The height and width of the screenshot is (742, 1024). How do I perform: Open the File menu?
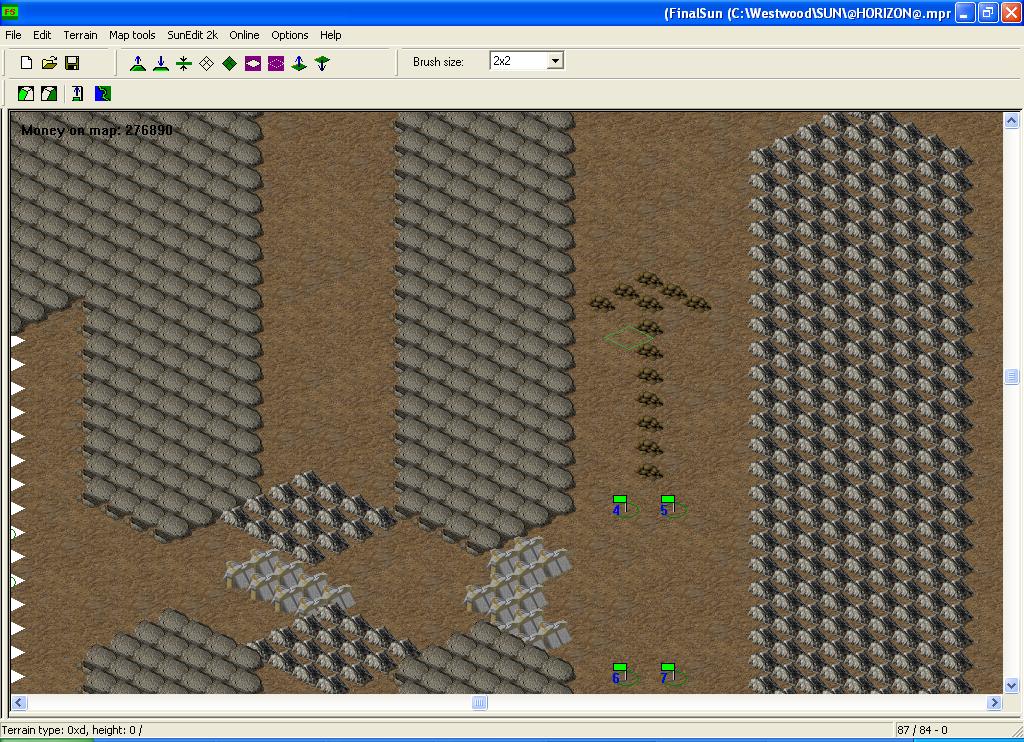[13, 35]
